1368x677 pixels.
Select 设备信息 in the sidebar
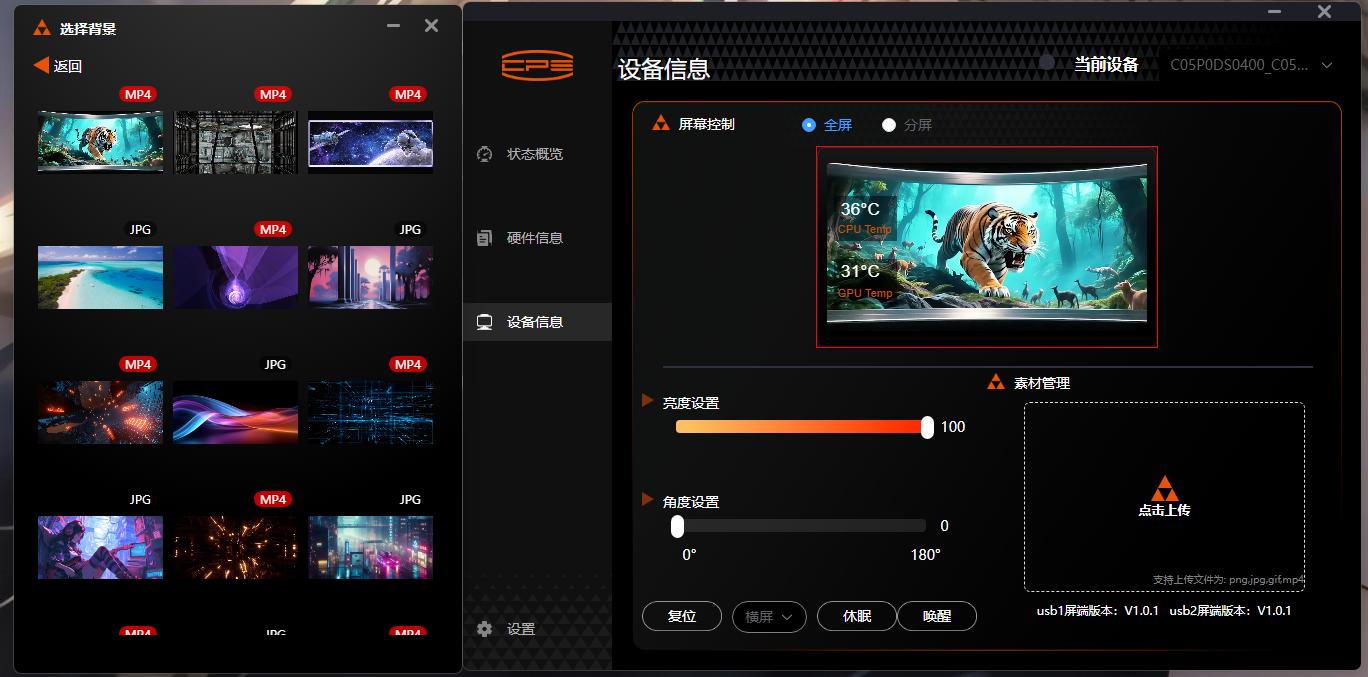536,322
